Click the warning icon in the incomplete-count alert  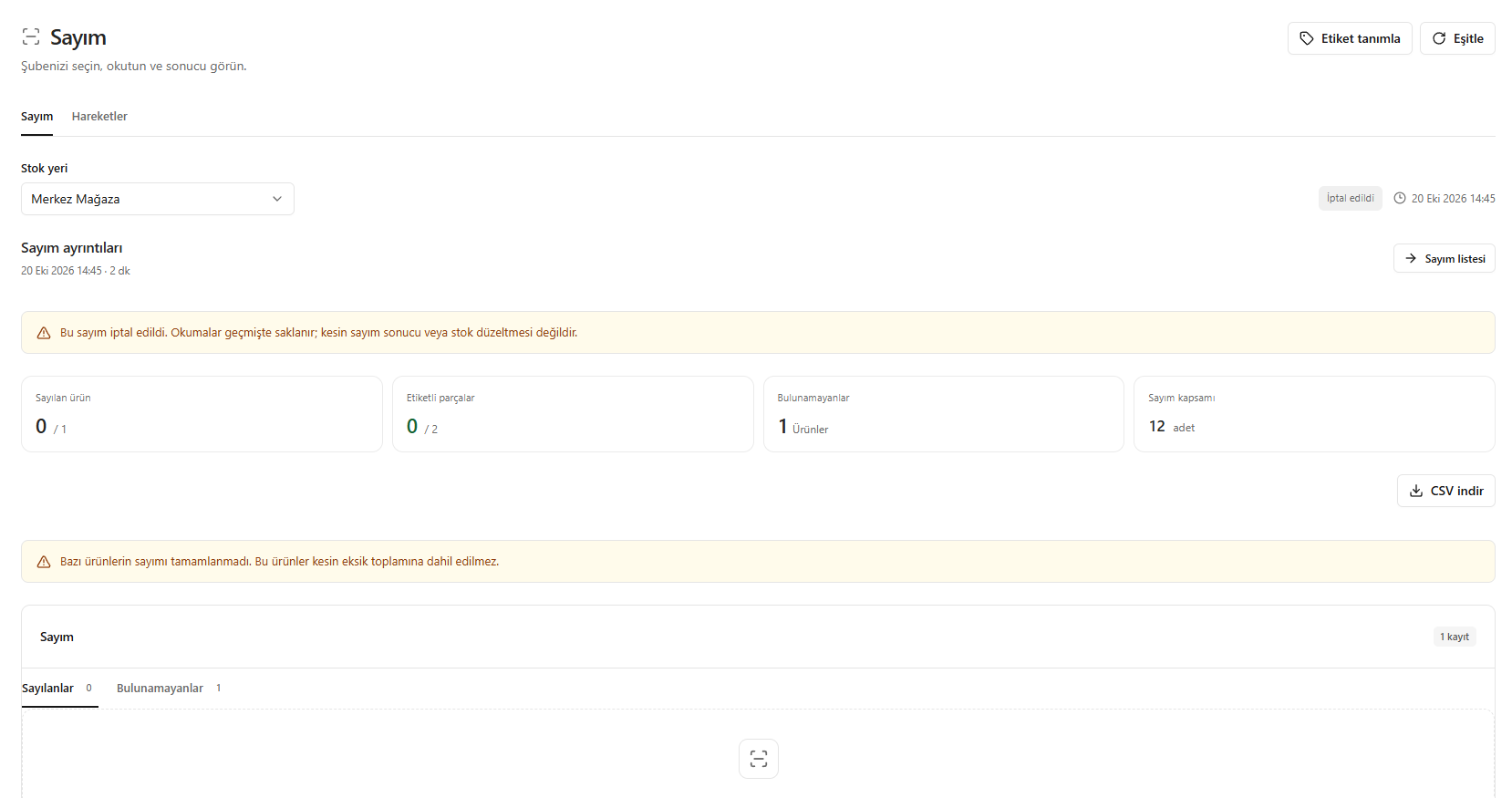(x=44, y=562)
